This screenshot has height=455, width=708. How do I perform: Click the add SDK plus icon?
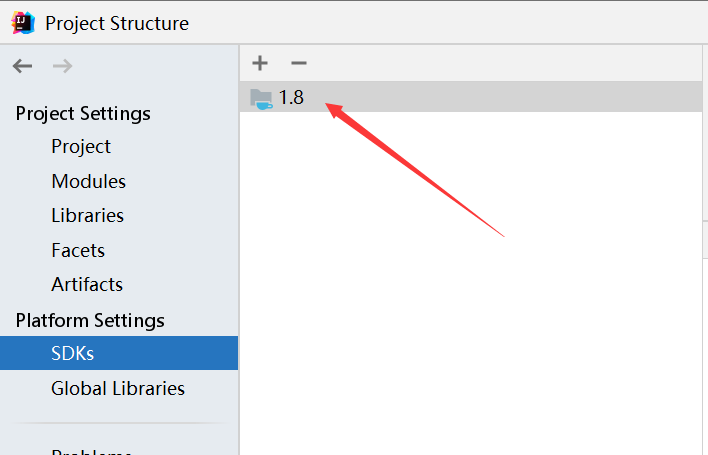click(x=260, y=63)
